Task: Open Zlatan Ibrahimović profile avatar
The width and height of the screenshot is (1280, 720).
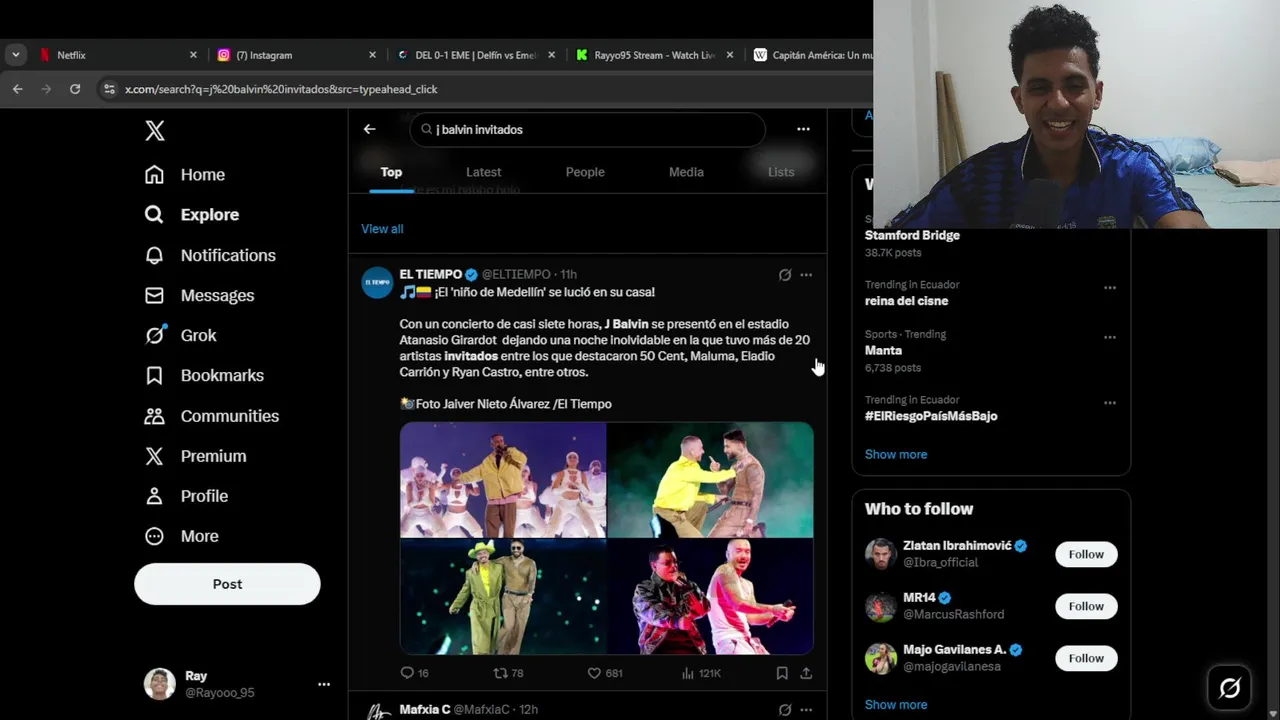Action: point(881,554)
